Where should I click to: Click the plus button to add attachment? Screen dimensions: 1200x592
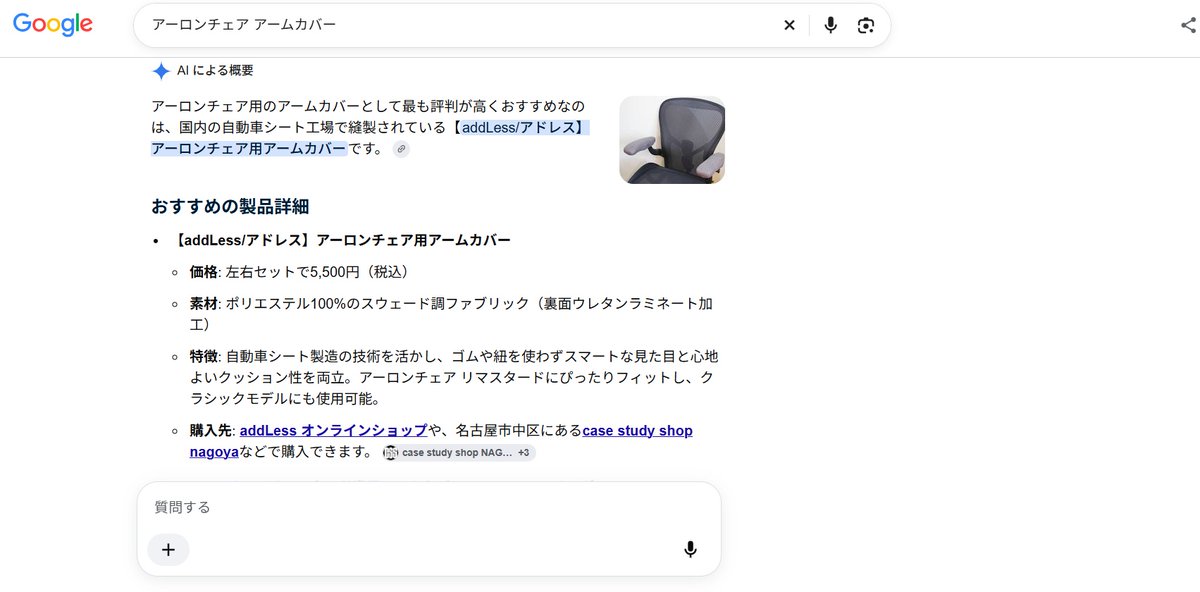click(x=168, y=549)
